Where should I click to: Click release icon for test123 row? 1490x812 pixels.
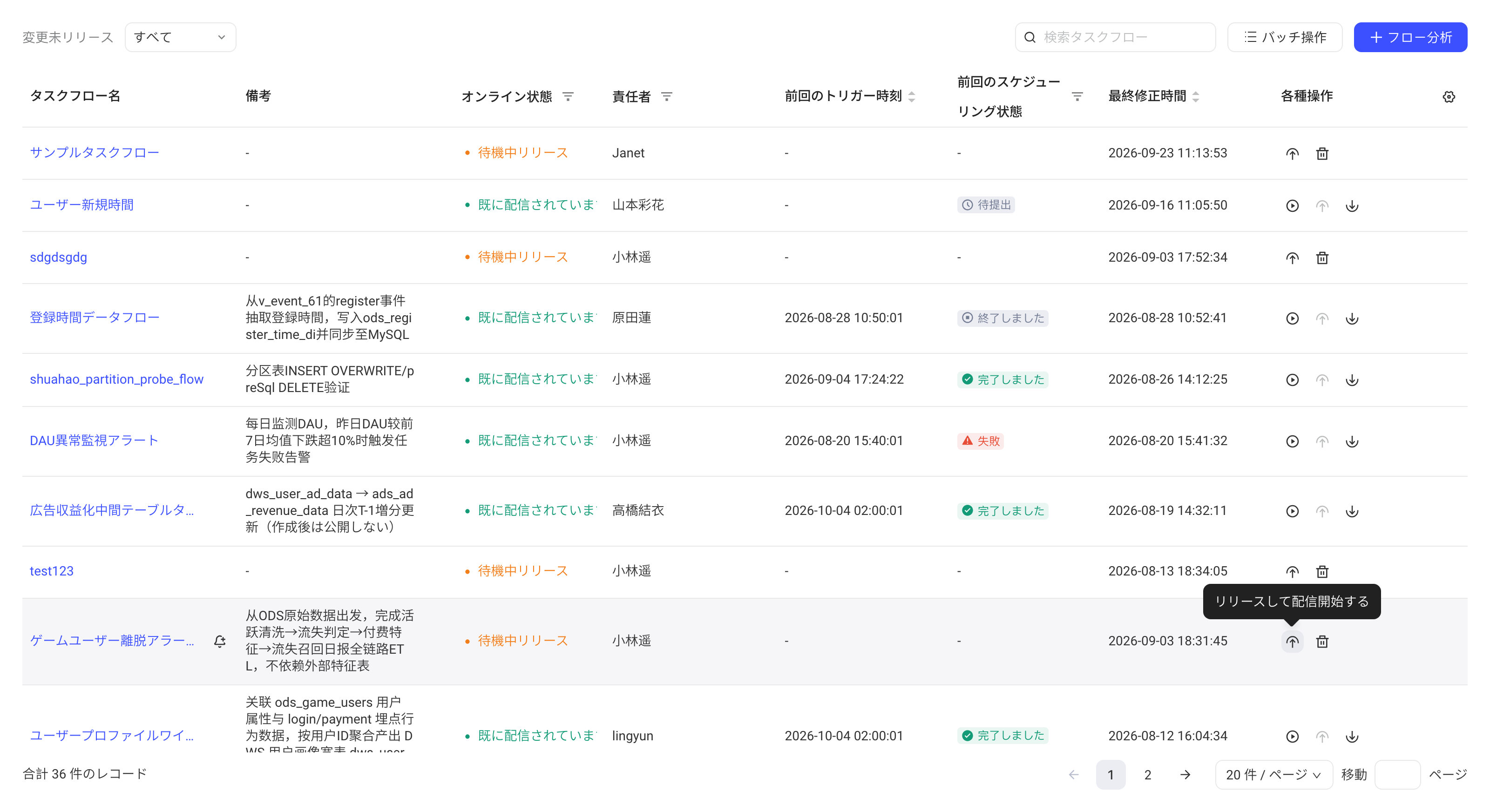[1292, 571]
